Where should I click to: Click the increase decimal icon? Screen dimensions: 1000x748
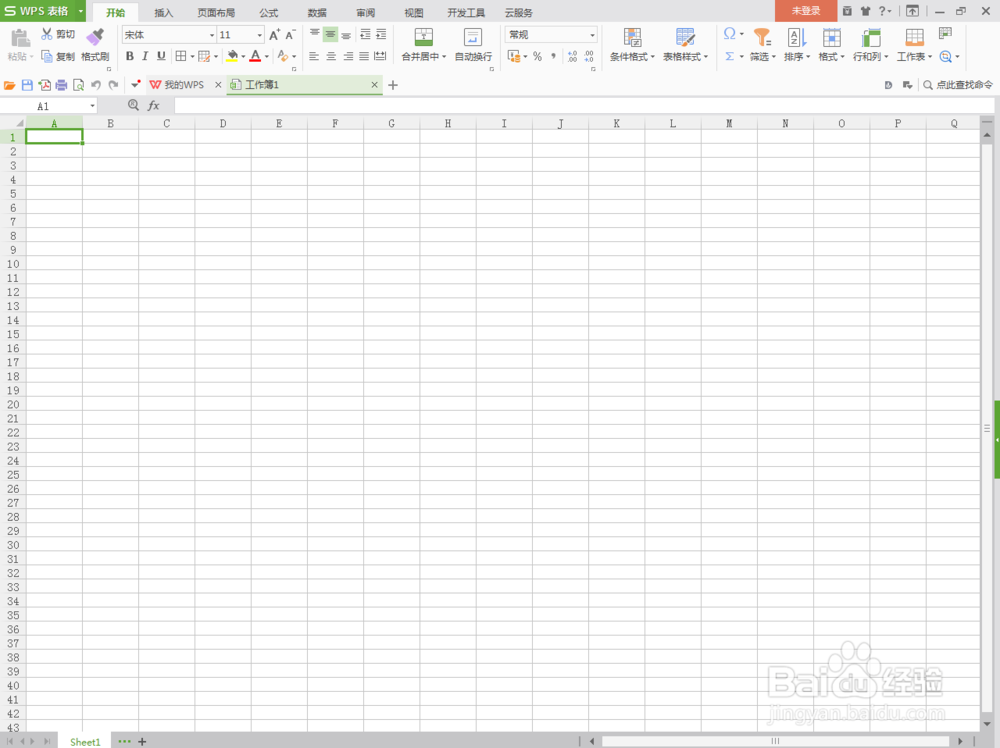point(572,56)
